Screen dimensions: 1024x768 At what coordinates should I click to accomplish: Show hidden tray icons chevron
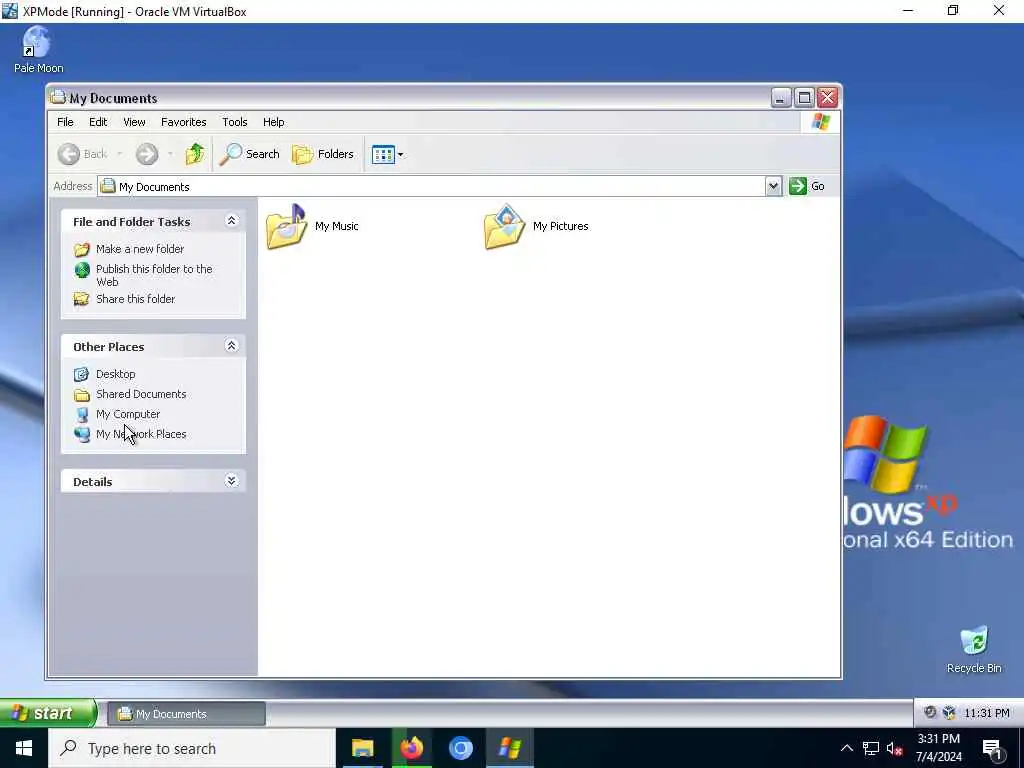[846, 748]
